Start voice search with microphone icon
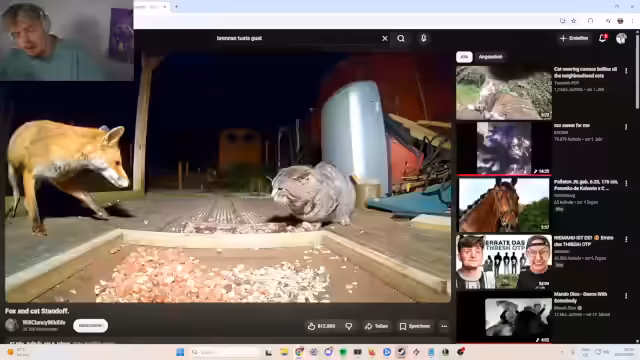The width and height of the screenshot is (640, 360). tap(424, 38)
